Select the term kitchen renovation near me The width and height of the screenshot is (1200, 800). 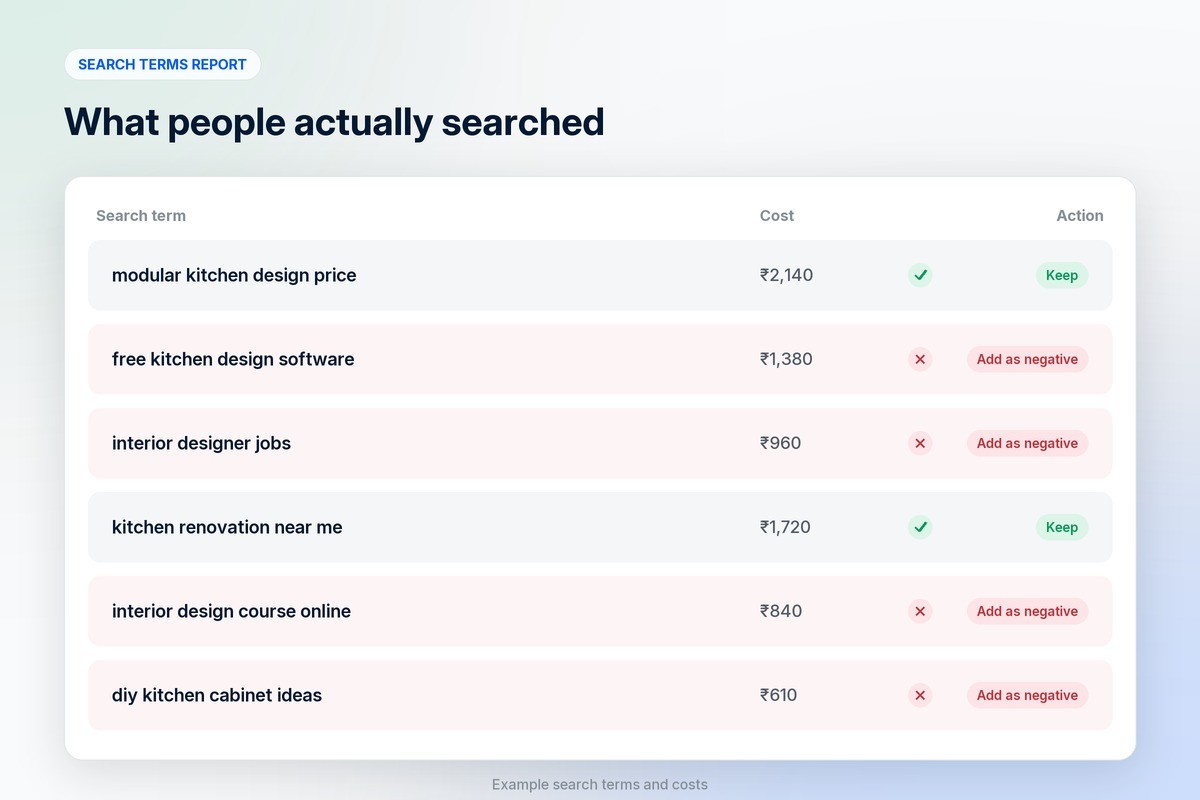[227, 527]
